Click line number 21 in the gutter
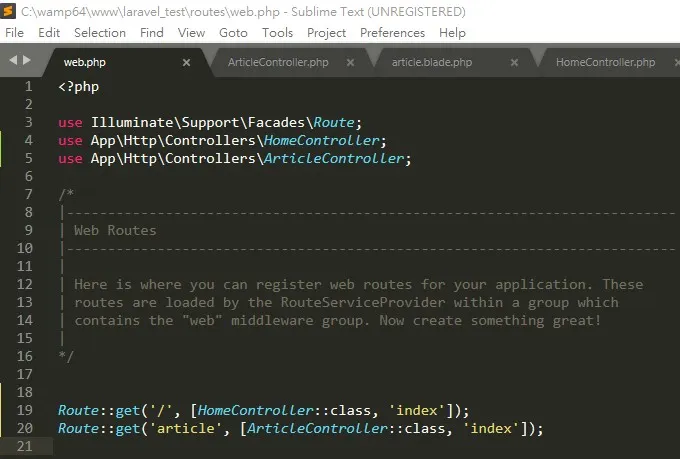This screenshot has width=680, height=459. click(25, 446)
